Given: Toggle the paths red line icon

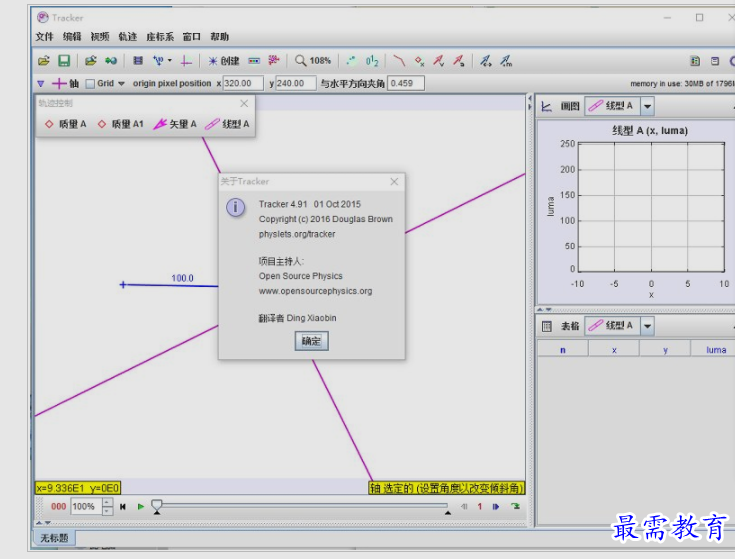Looking at the screenshot, I should point(399,60).
